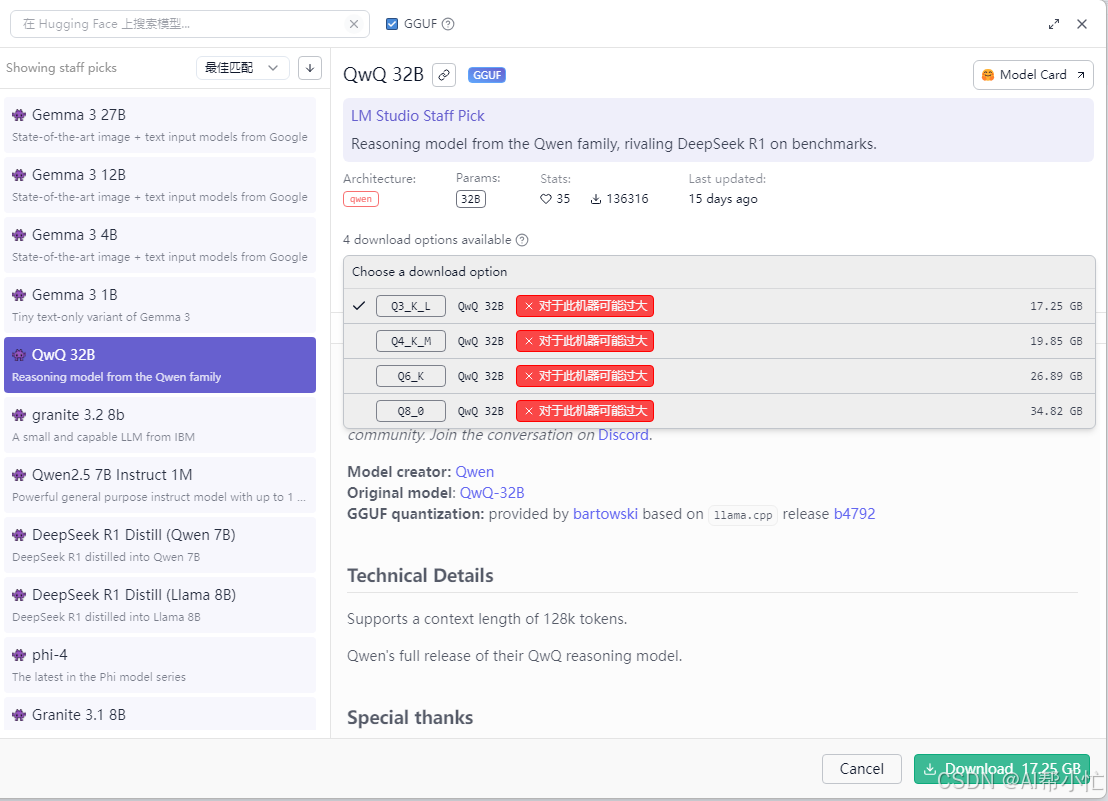
Task: Click DeepSeek R1 Distill (Llama 8B) icon
Action: [x=19, y=595]
